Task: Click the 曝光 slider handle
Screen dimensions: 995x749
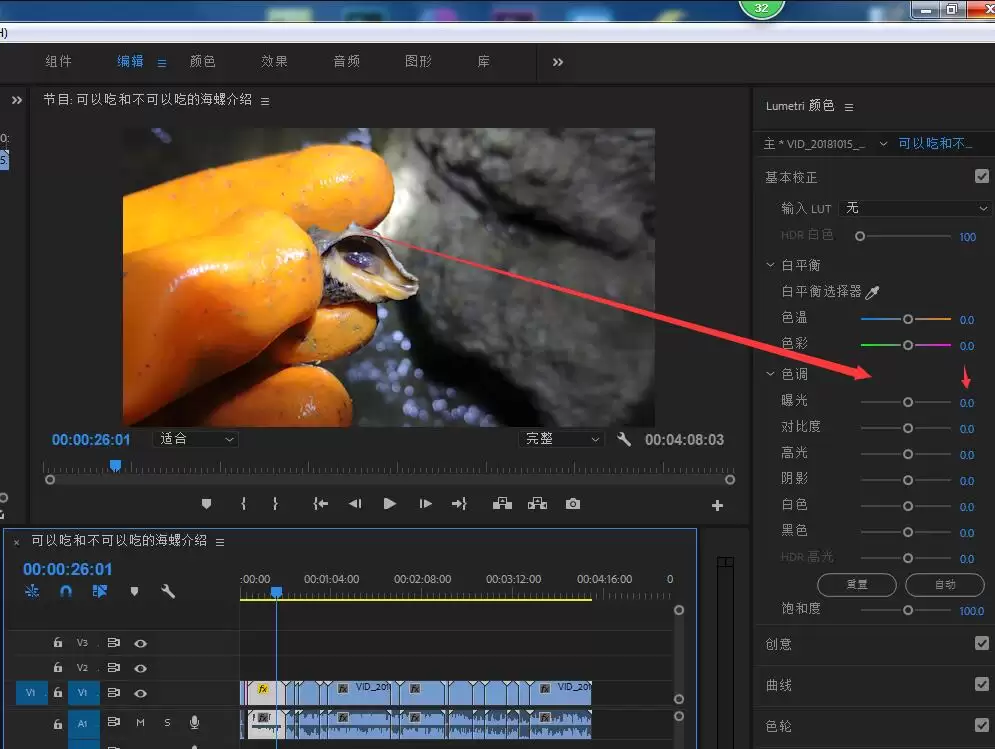Action: 908,402
